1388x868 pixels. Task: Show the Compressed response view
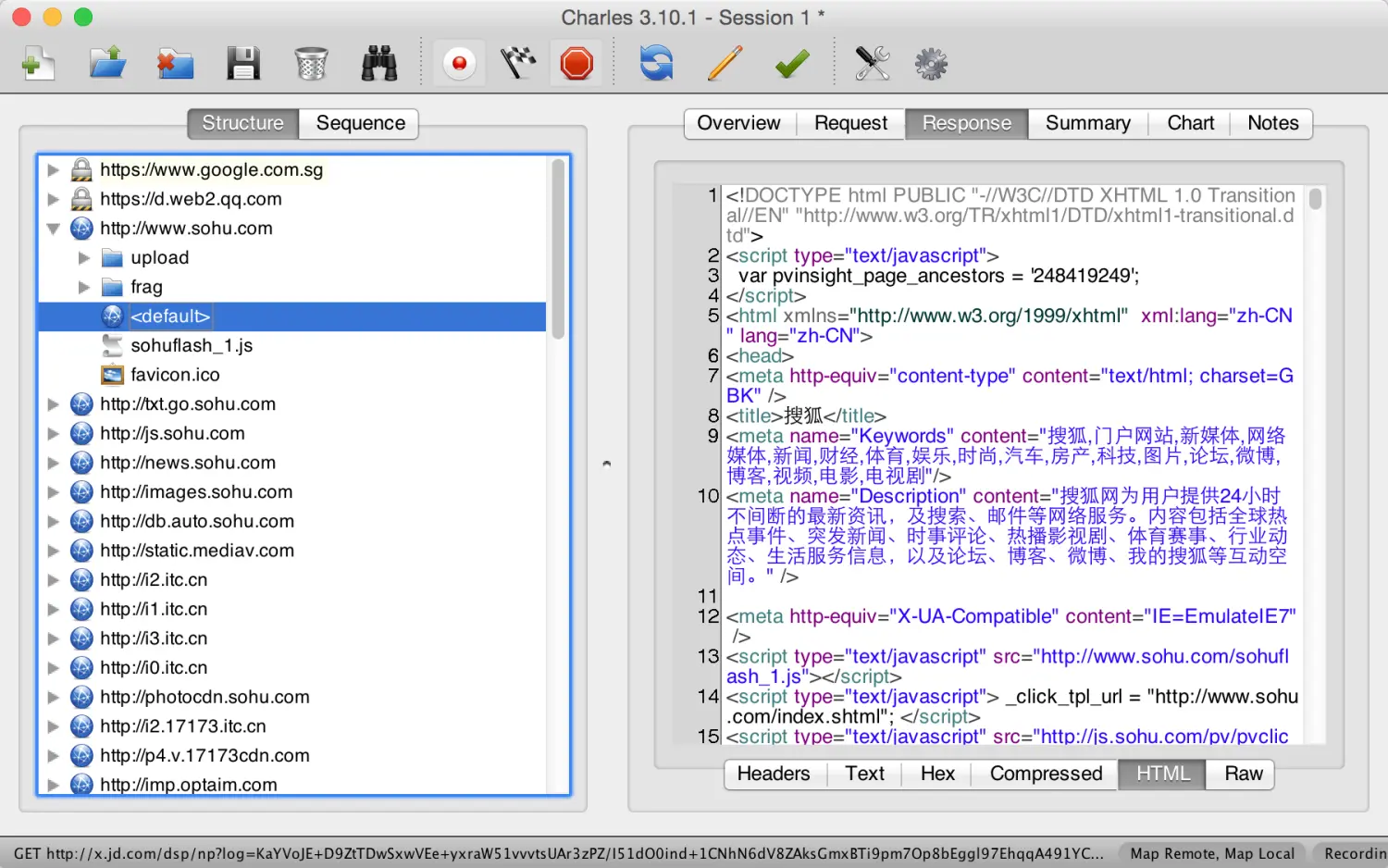click(1046, 774)
